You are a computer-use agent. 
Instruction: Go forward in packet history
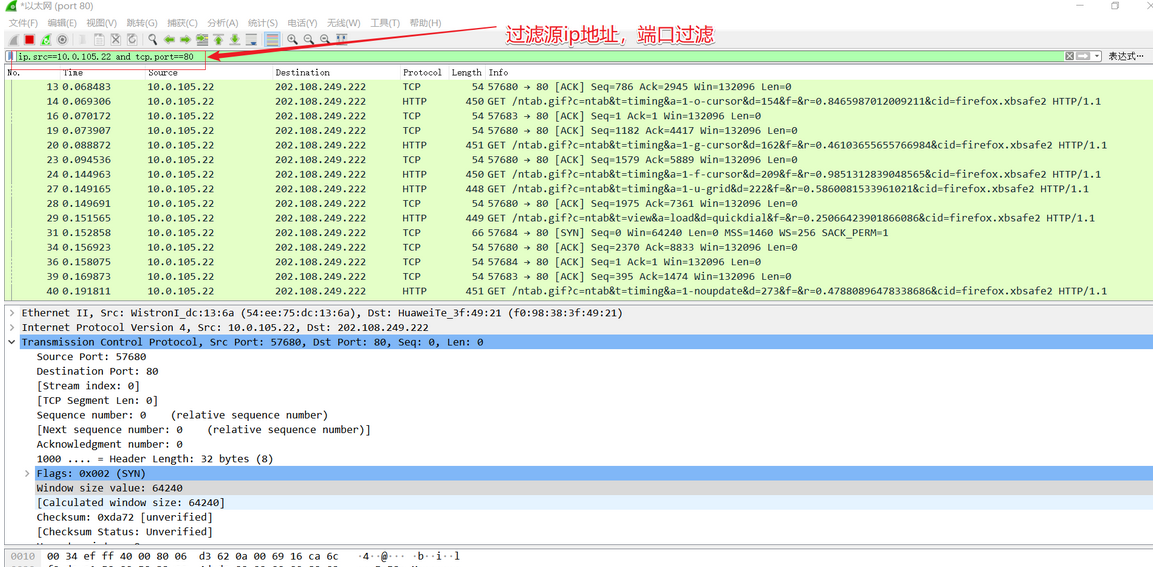[x=185, y=39]
